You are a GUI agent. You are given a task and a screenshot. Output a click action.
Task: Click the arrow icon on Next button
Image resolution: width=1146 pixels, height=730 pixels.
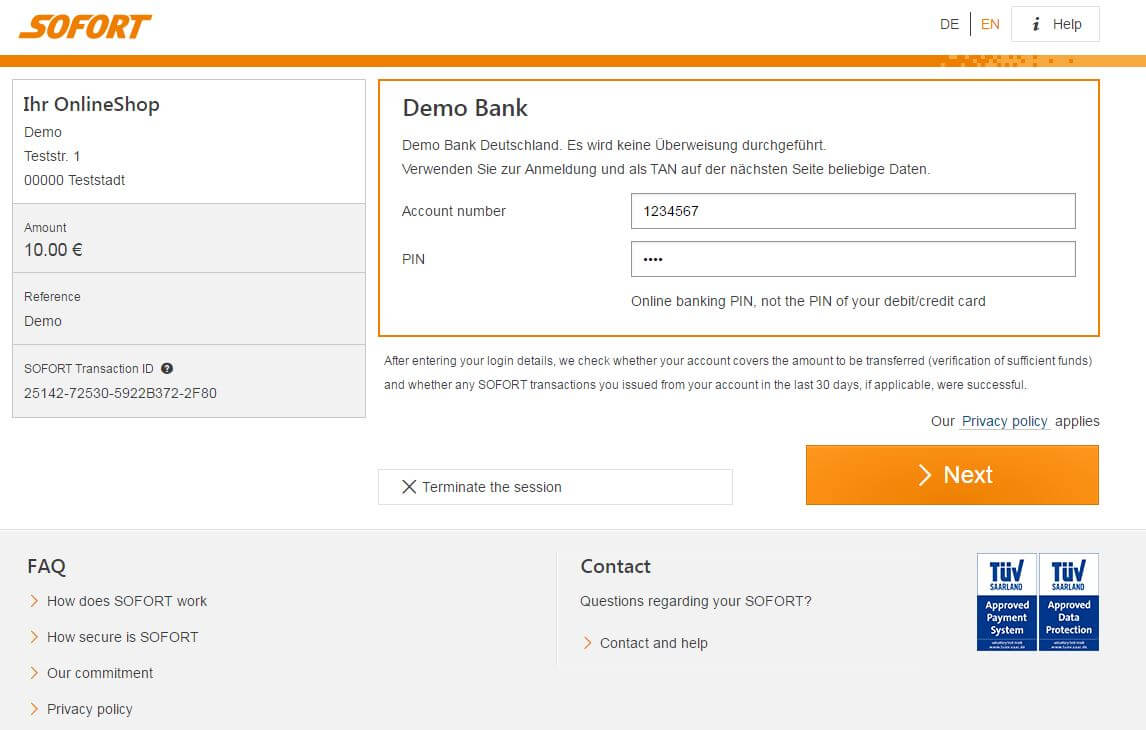click(925, 475)
